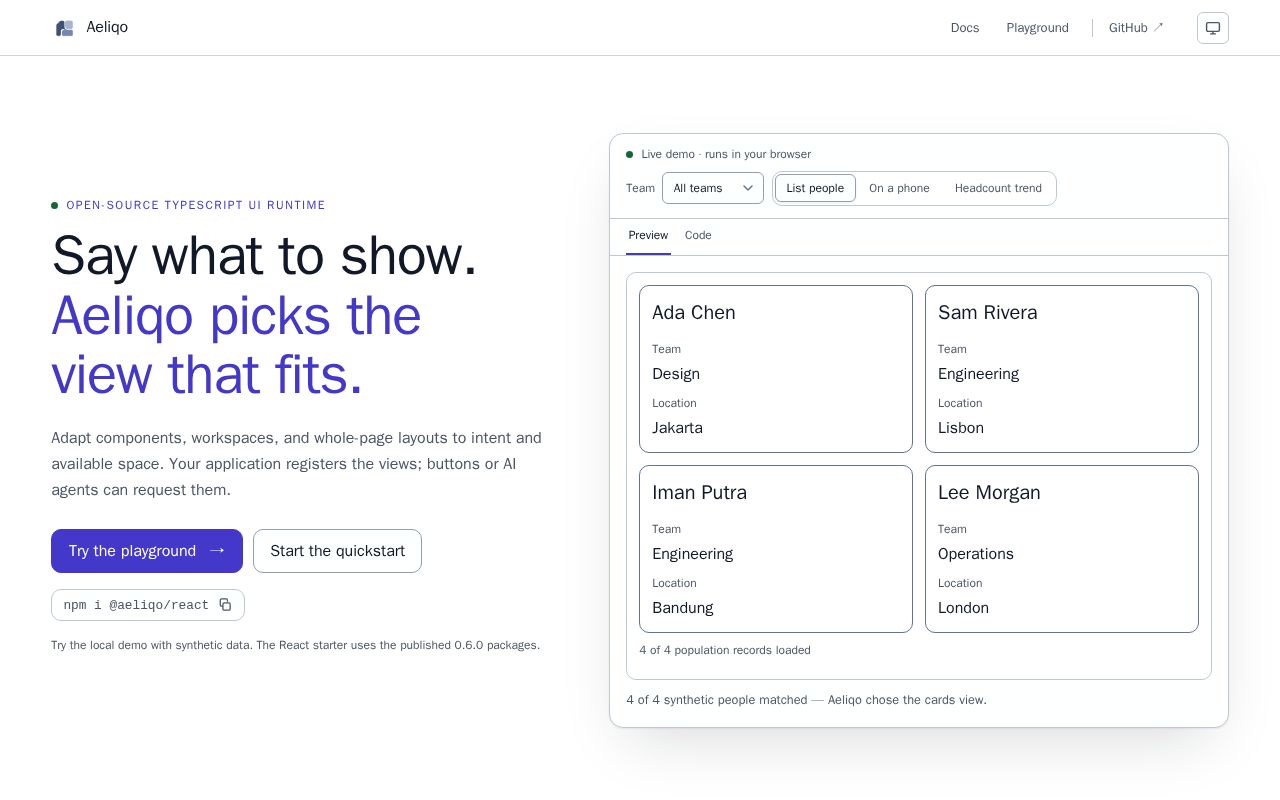Viewport: 1280px width, 800px height.
Task: Switch to the Preview tab
Action: click(648, 235)
